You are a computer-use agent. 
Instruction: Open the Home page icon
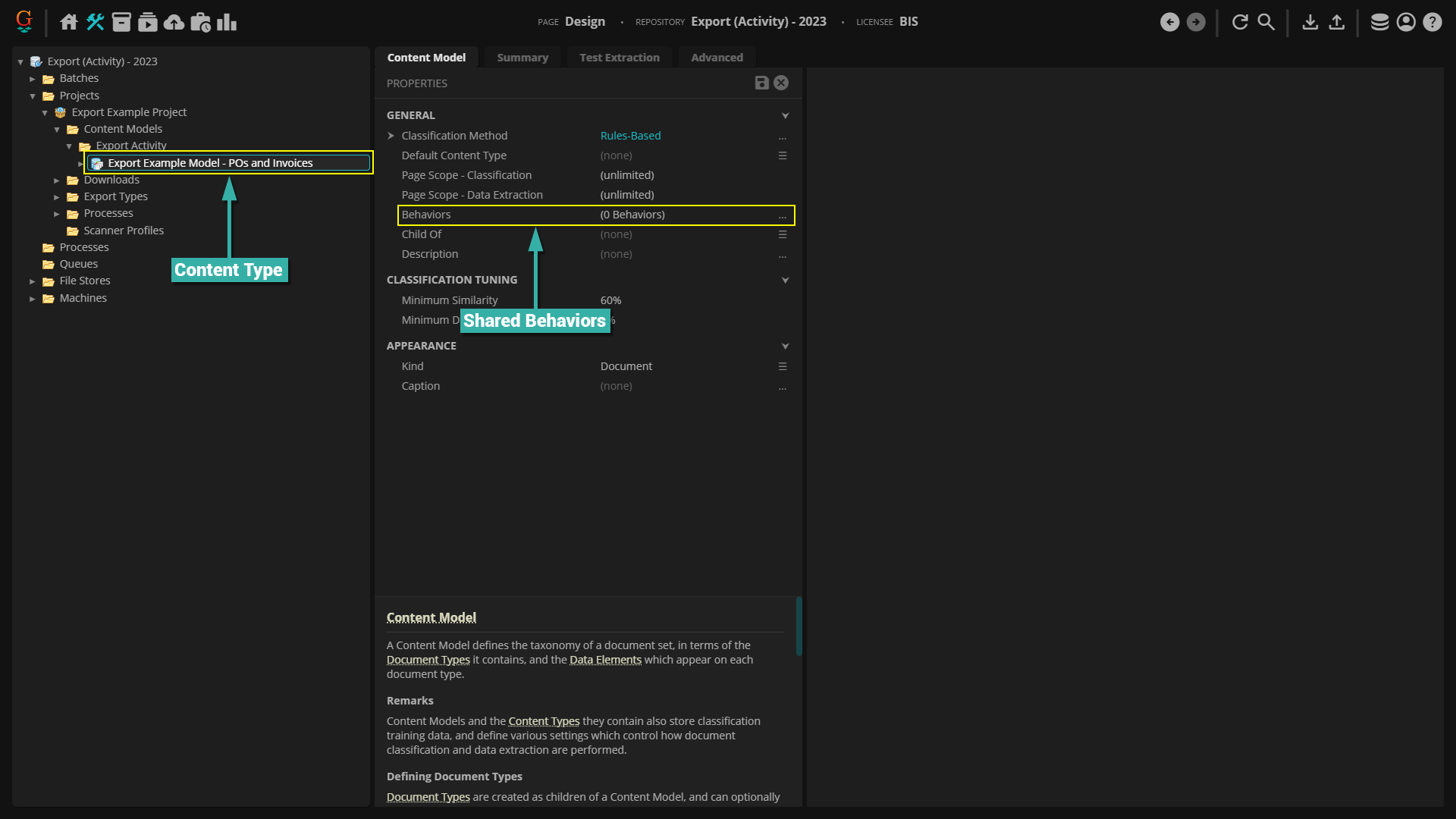click(69, 22)
